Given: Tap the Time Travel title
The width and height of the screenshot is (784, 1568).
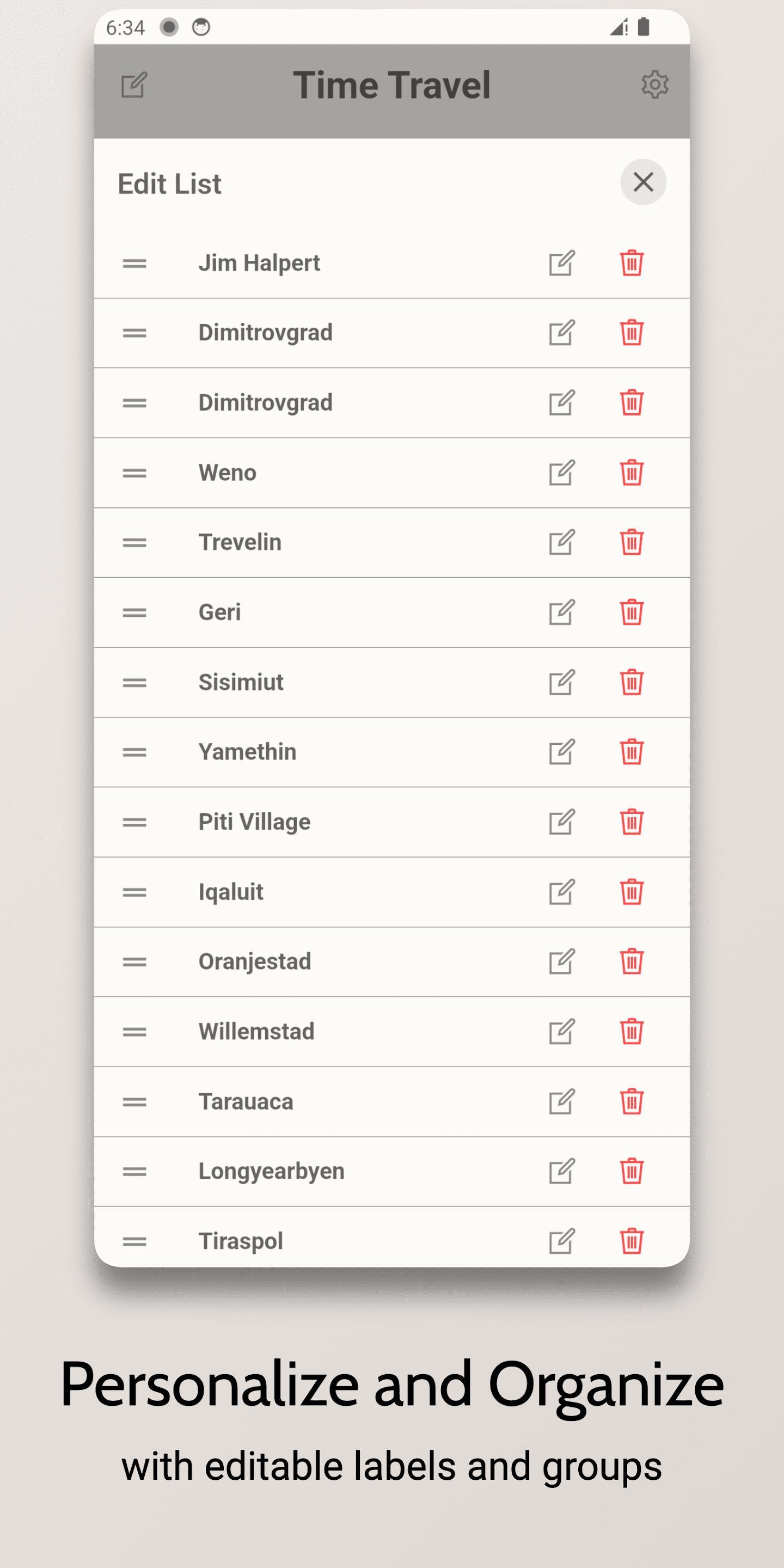Looking at the screenshot, I should click(x=391, y=84).
